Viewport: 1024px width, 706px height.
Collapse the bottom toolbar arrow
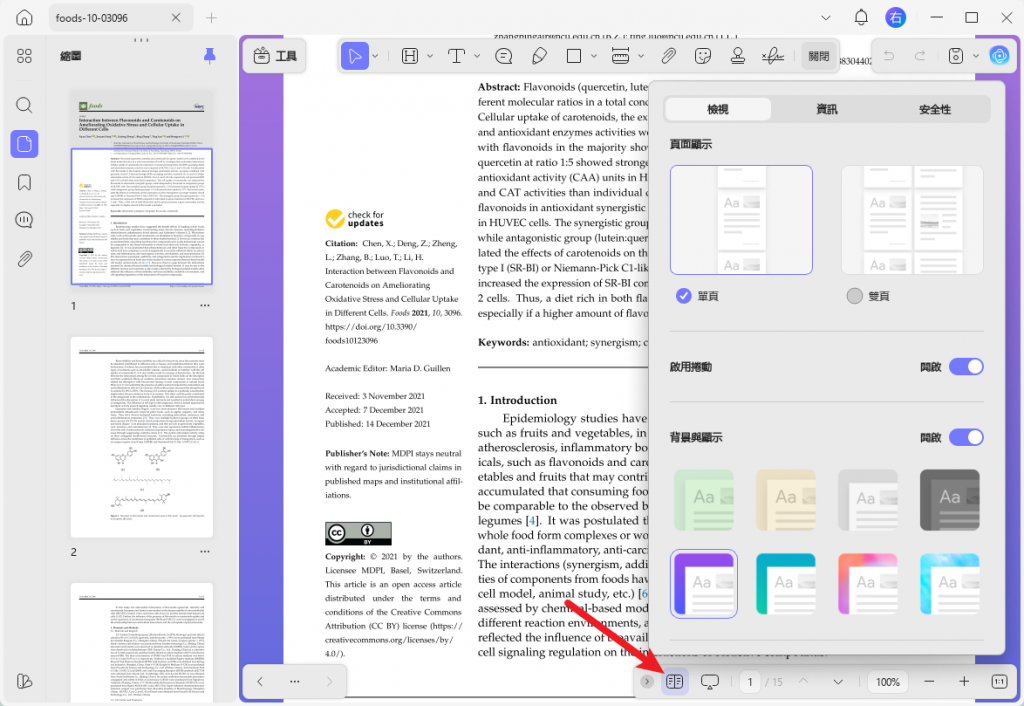click(x=647, y=682)
